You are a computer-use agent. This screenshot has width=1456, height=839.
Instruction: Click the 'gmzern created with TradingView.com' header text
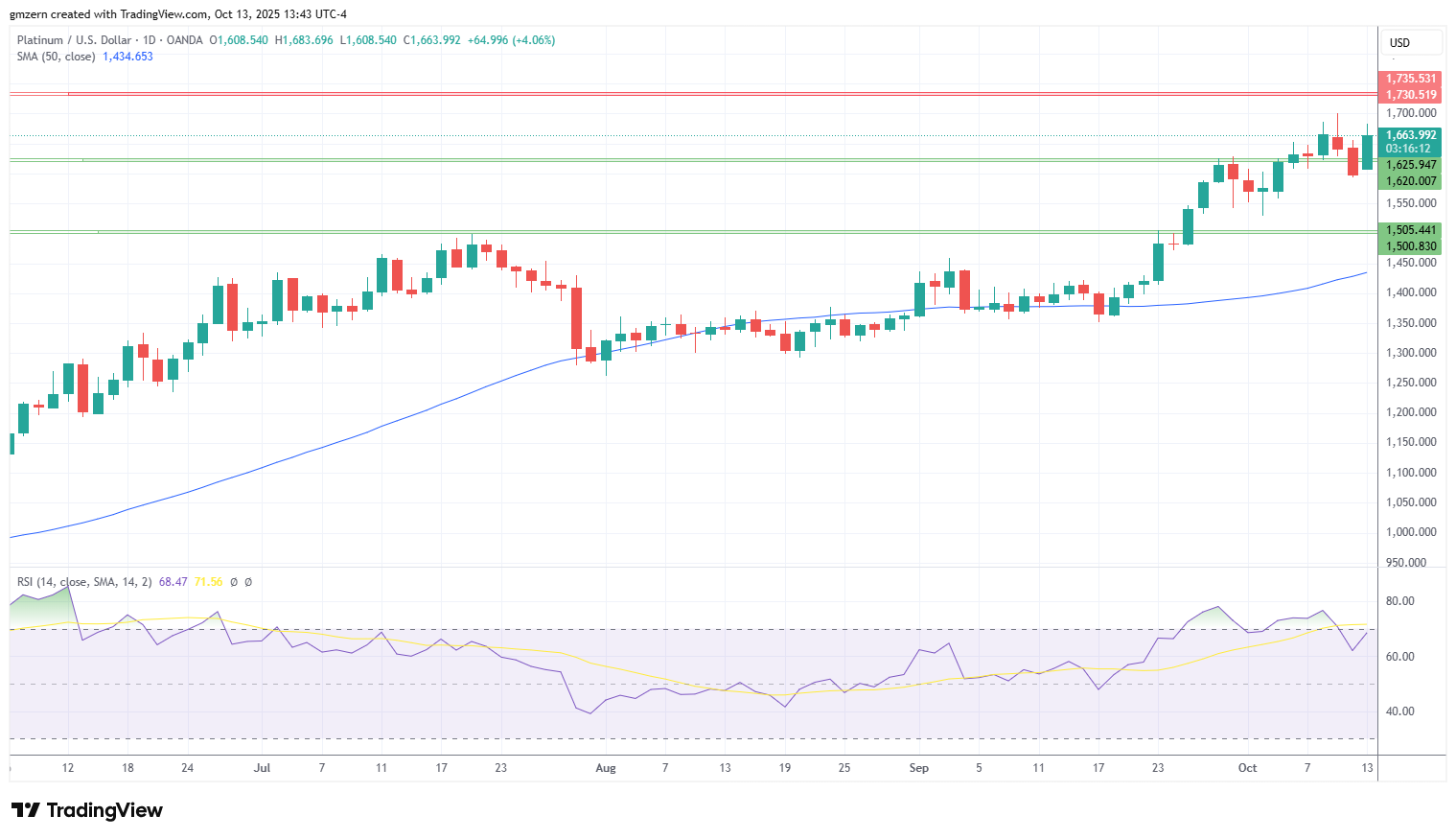(x=109, y=14)
